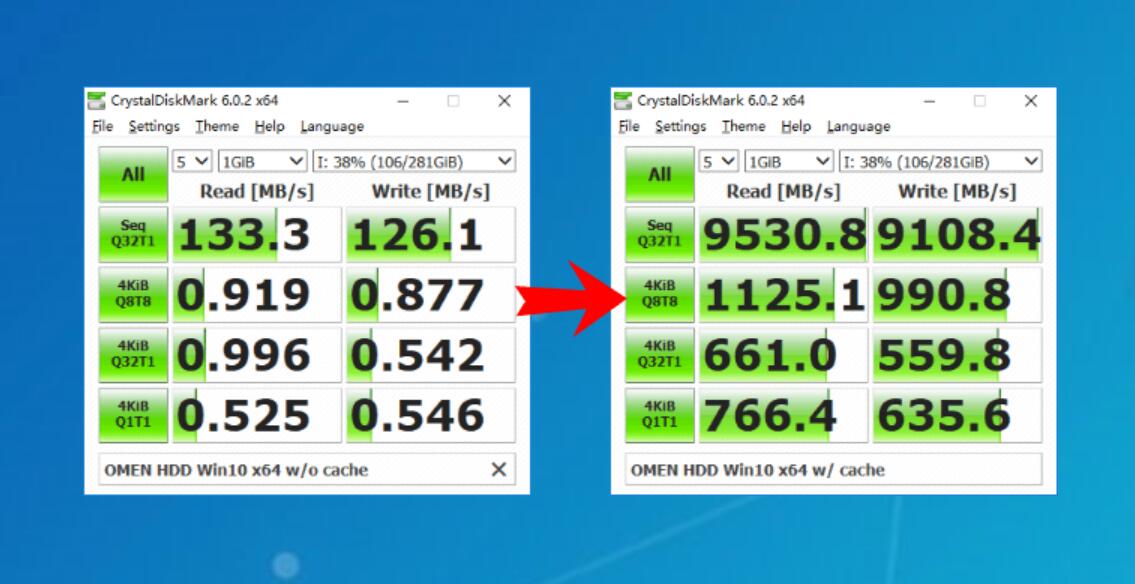Minimize the left CrystalDiskMark window
This screenshot has height=584, width=1135.
click(403, 101)
